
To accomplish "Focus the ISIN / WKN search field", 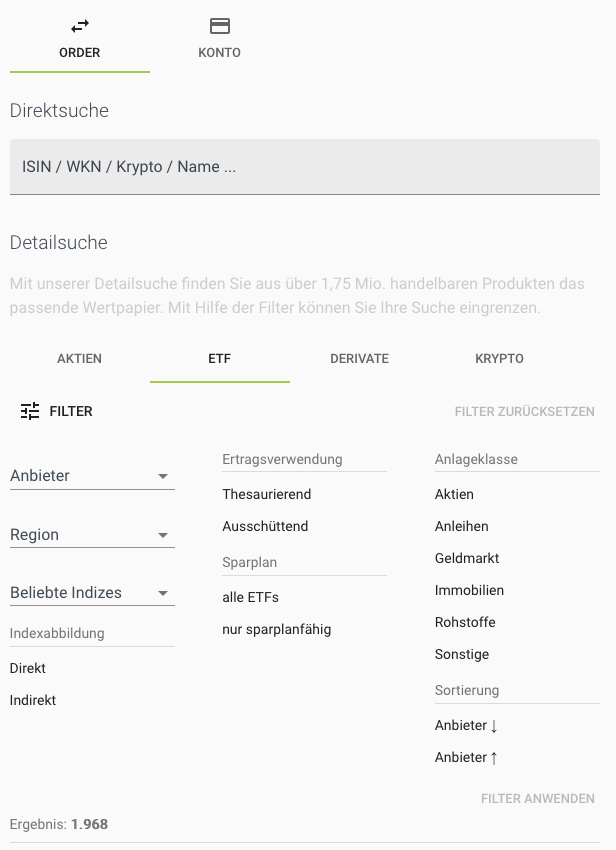I will pos(304,167).
